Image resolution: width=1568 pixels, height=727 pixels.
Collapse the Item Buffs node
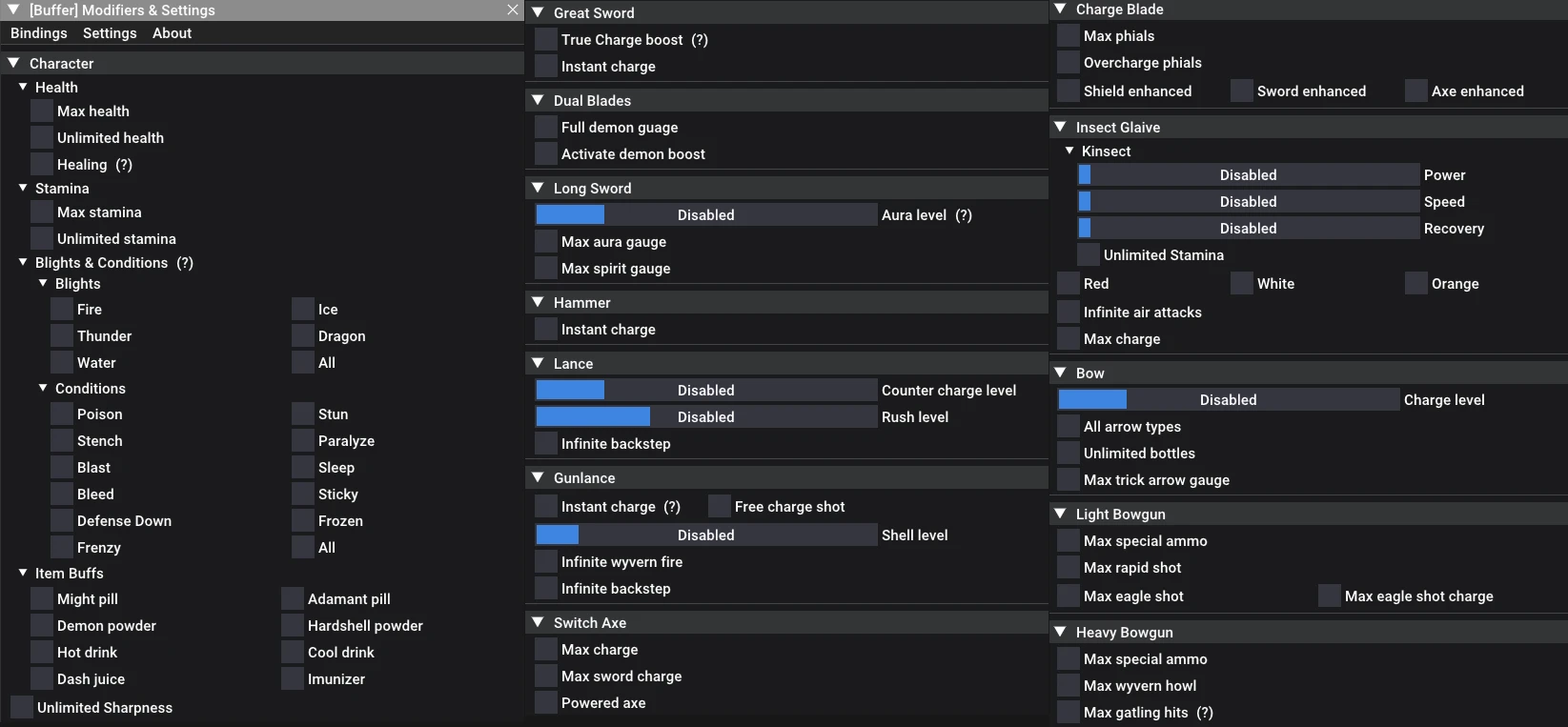point(23,573)
